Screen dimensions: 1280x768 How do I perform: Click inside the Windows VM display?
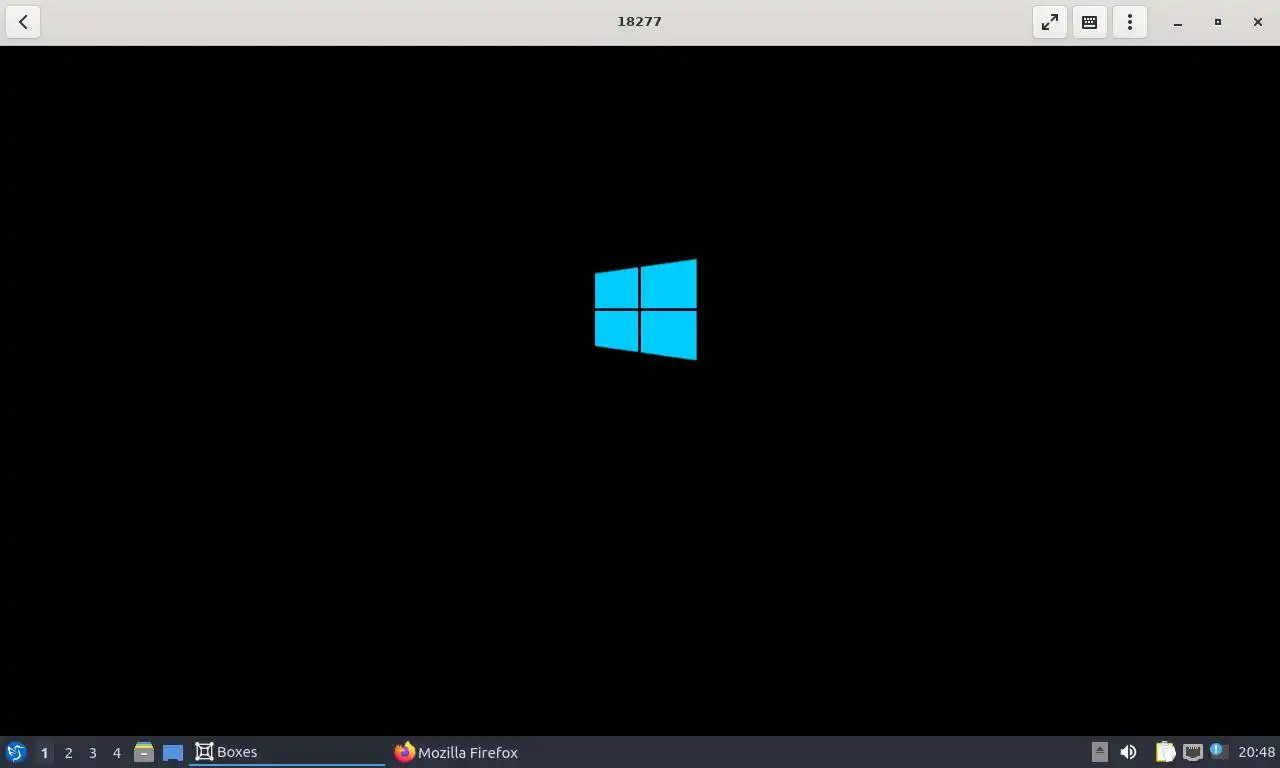coord(640,390)
